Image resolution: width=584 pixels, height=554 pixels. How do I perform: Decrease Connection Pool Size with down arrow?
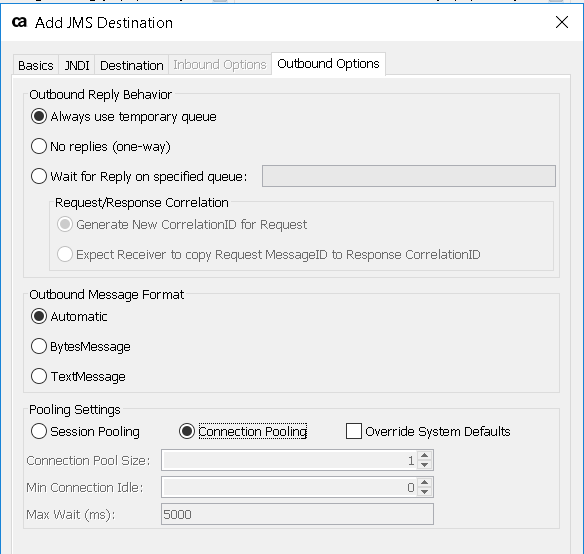tap(425, 465)
